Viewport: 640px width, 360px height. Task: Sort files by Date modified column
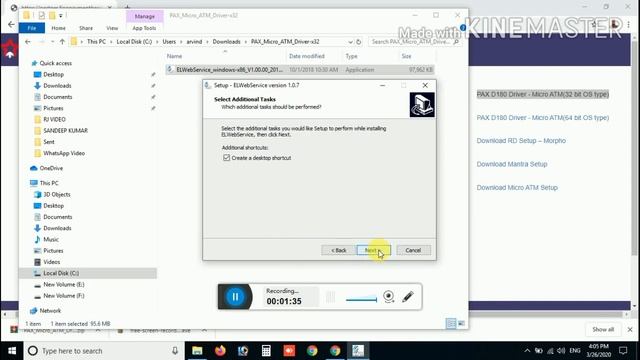[x=307, y=56]
